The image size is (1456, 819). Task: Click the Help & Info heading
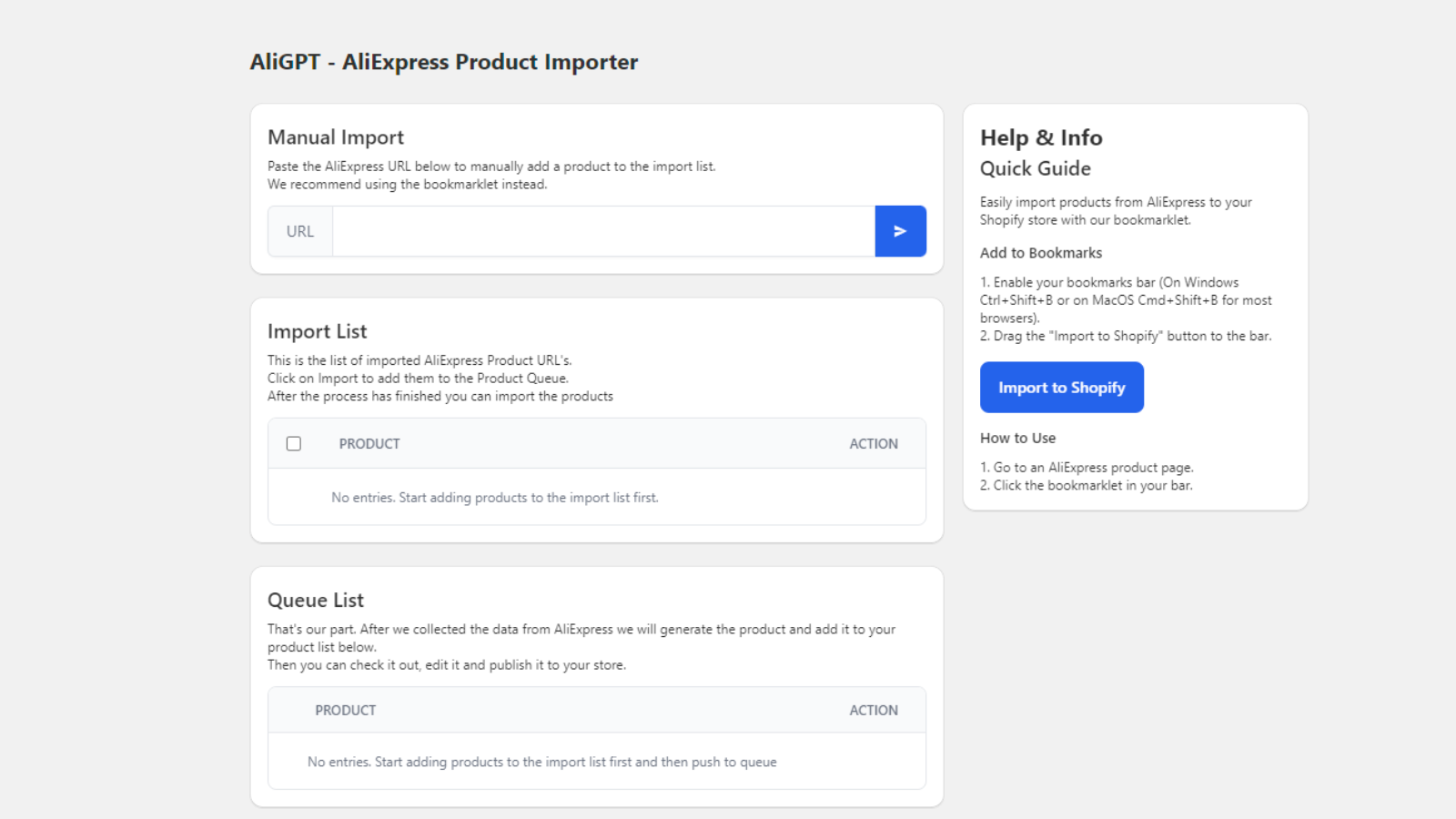click(1041, 137)
